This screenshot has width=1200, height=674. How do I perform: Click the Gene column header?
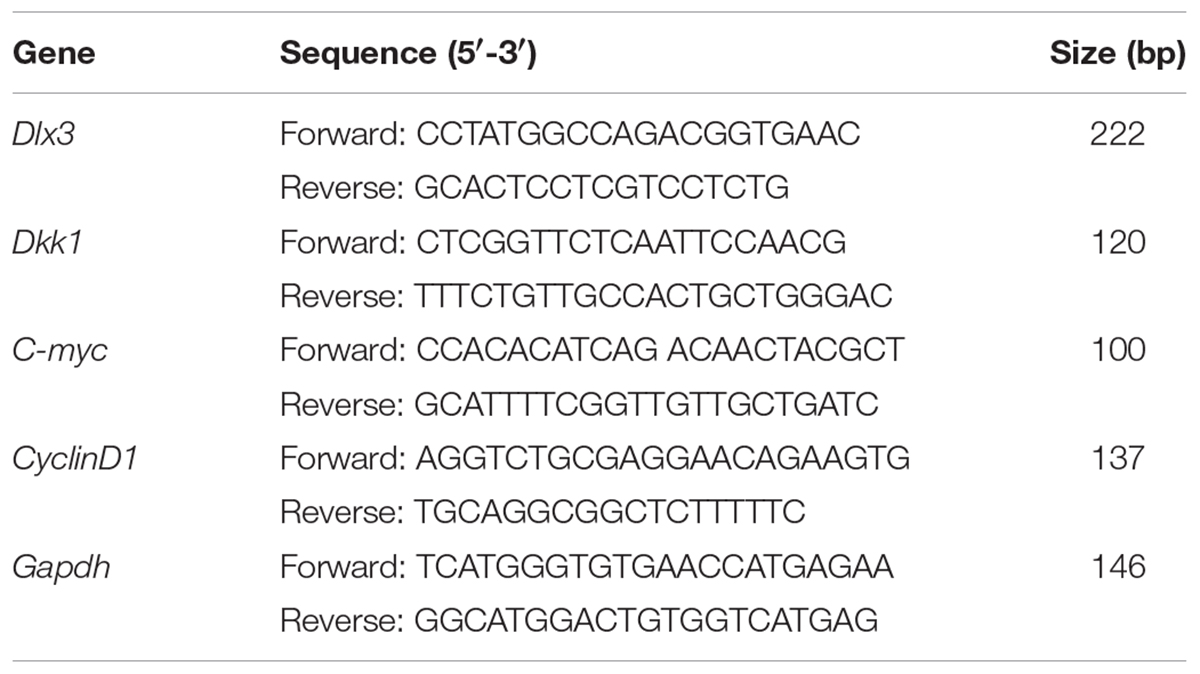[x=53, y=55]
